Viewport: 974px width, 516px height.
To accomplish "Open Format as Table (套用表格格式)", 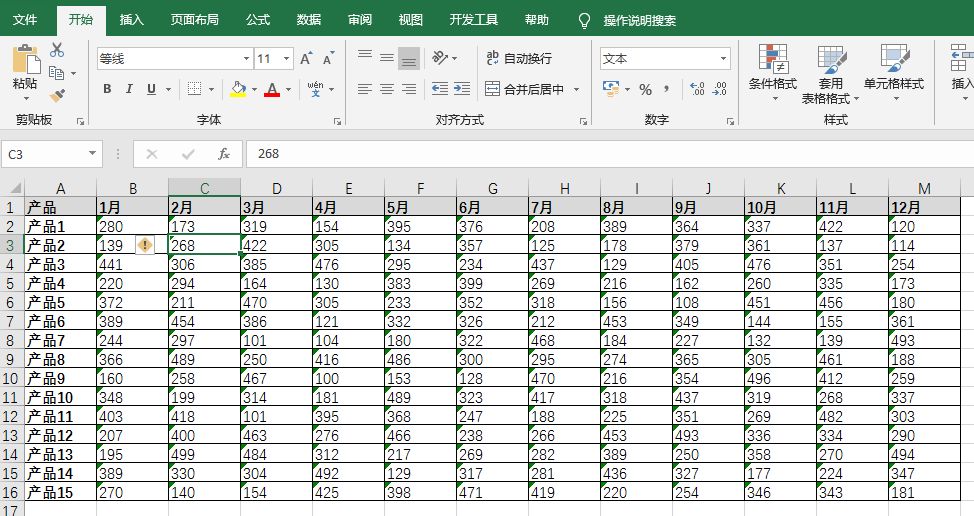I will (x=831, y=75).
